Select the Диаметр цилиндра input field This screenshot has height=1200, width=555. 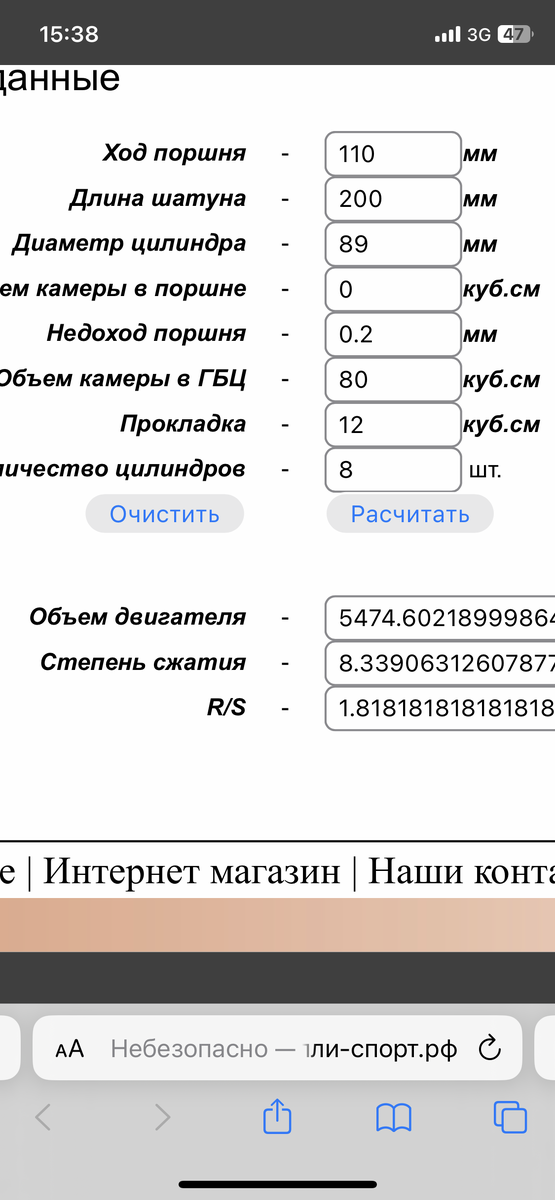pos(393,244)
